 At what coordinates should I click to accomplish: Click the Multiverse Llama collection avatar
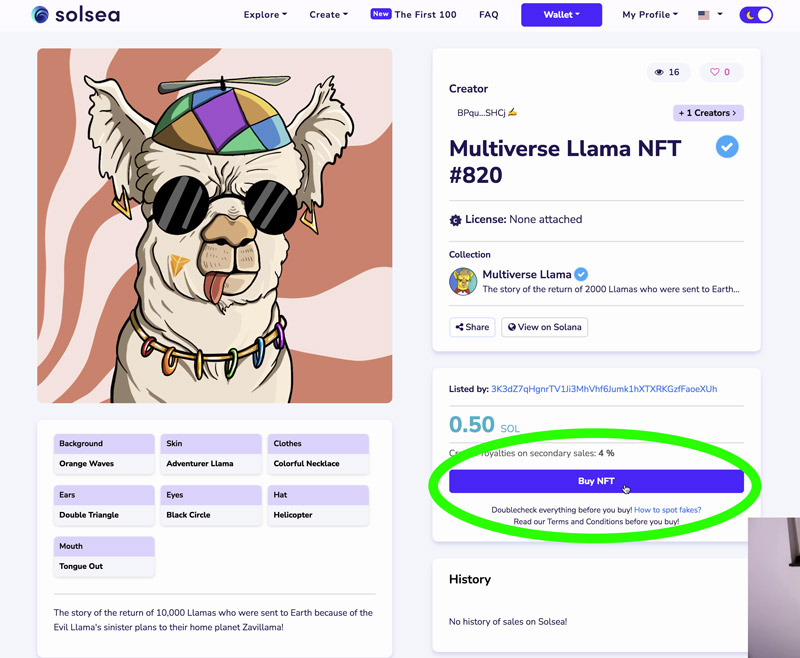point(463,281)
